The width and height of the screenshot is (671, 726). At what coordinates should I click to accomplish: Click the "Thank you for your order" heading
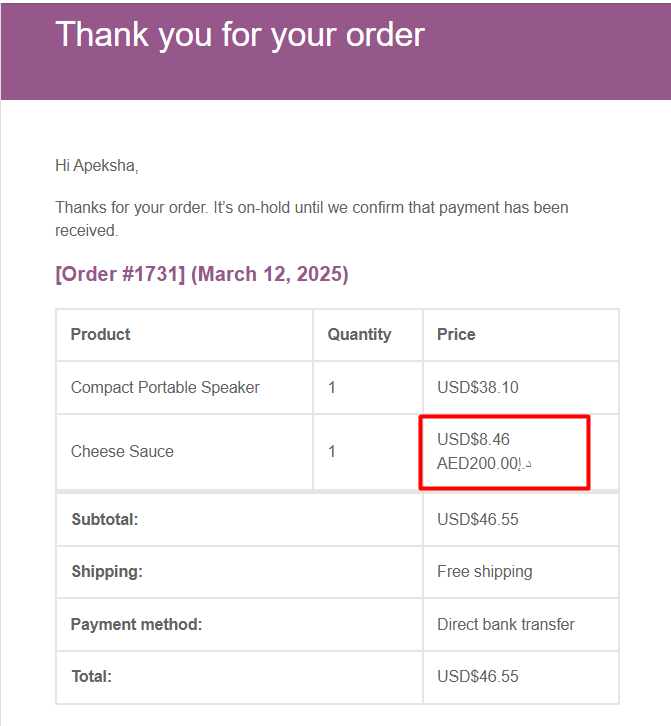tap(240, 35)
